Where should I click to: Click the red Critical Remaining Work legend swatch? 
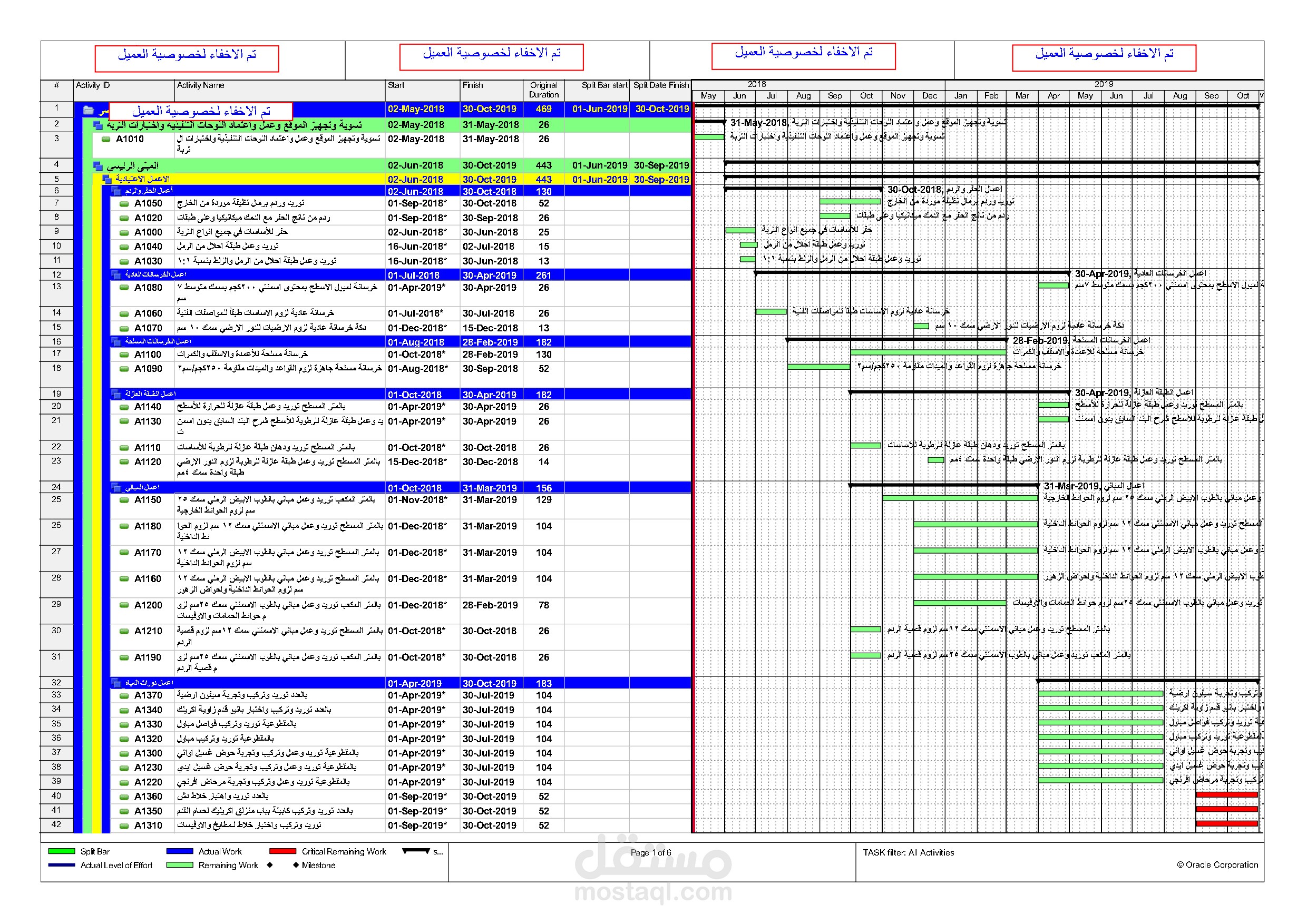point(282,852)
